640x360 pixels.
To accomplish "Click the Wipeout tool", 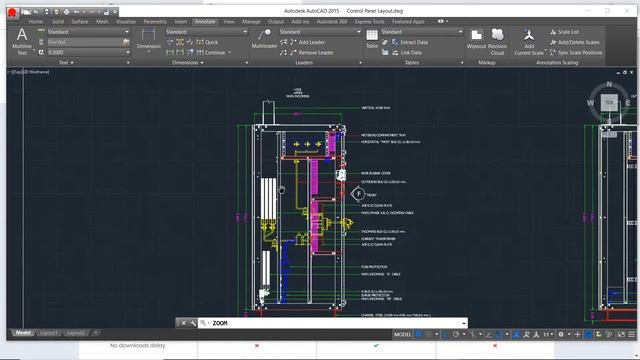I will tap(476, 39).
